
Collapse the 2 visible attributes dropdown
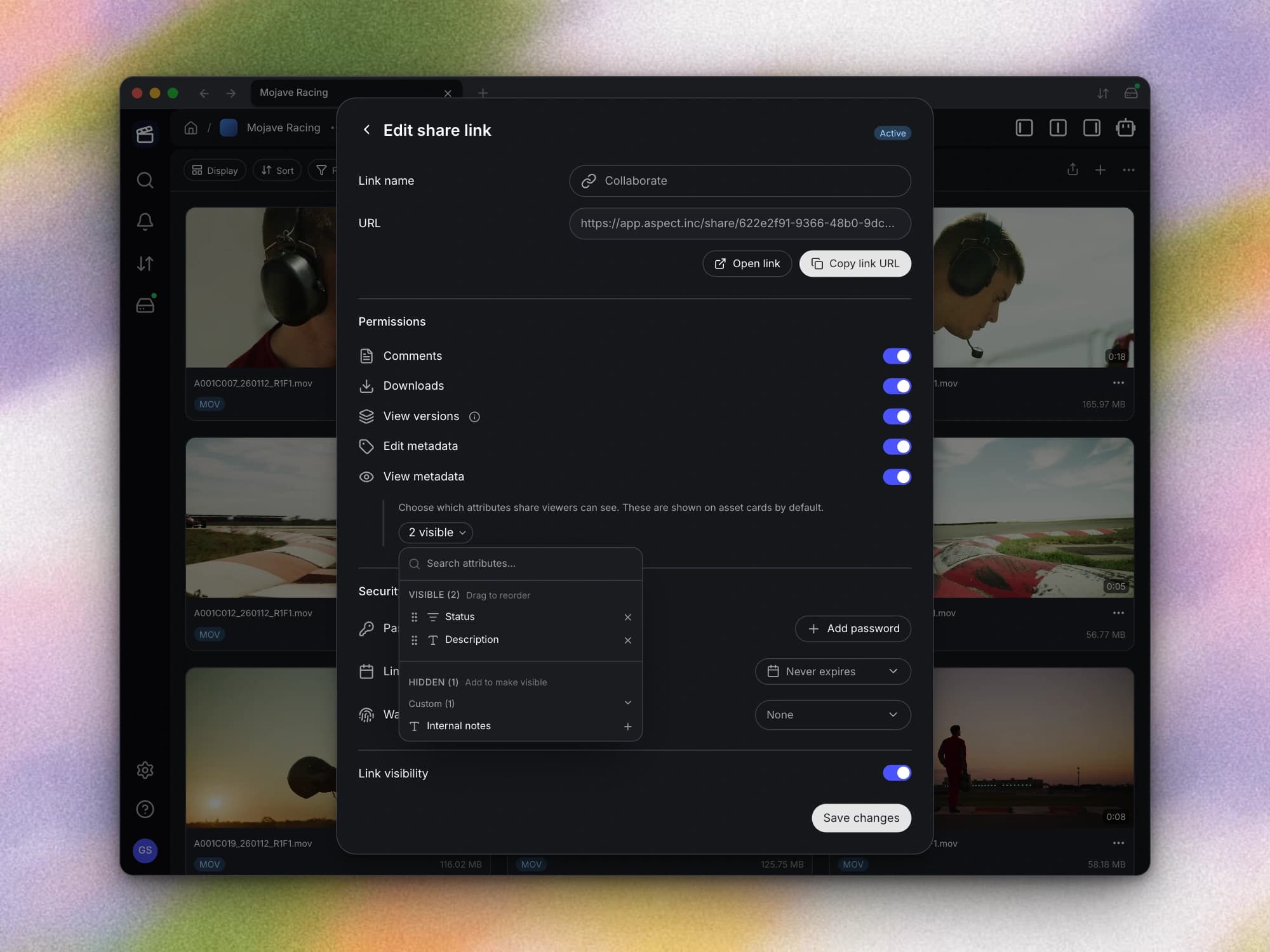coord(436,532)
